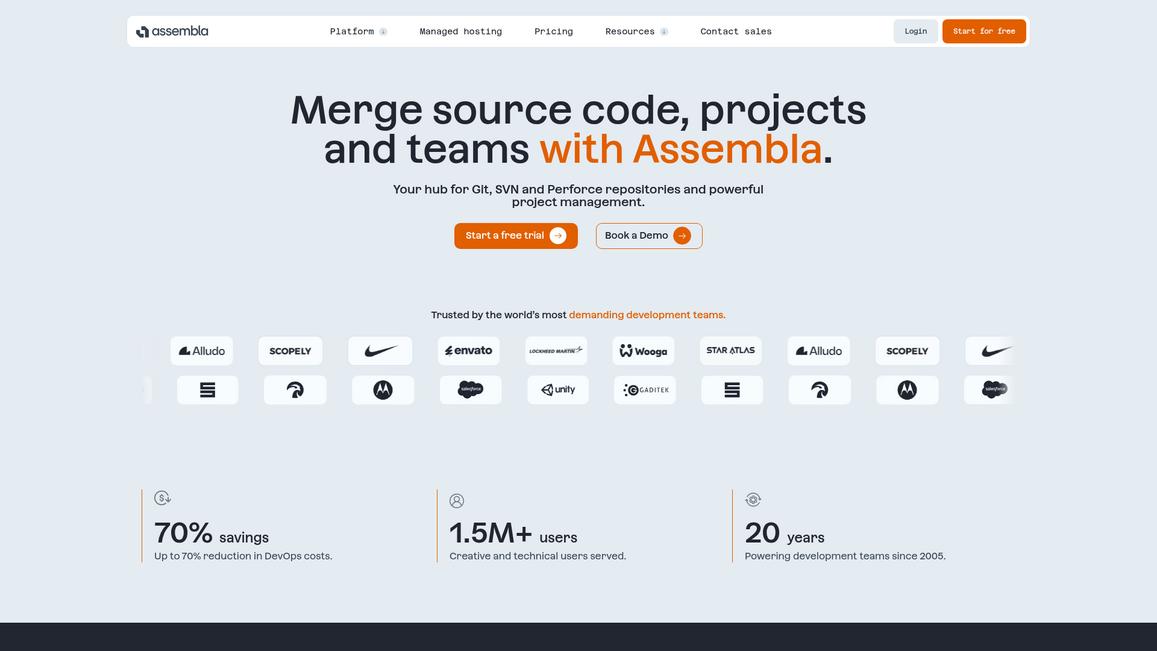Book a Demo via the outlined button
Viewport: 1157px width, 651px height.
point(649,235)
